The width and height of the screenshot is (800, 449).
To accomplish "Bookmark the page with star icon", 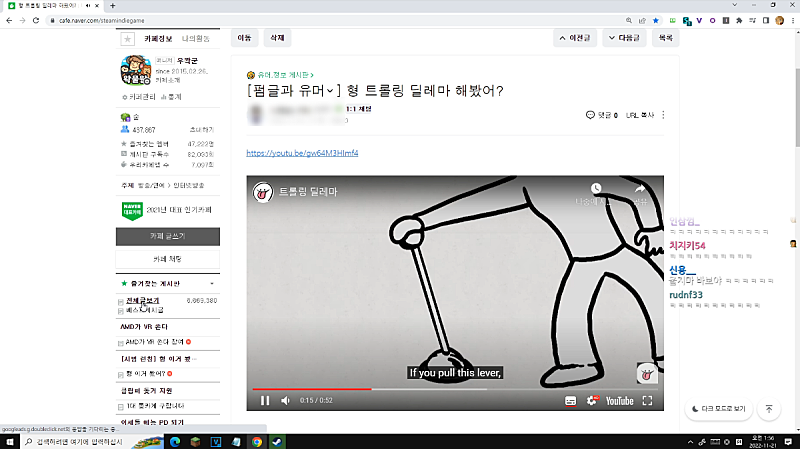I will click(x=656, y=20).
